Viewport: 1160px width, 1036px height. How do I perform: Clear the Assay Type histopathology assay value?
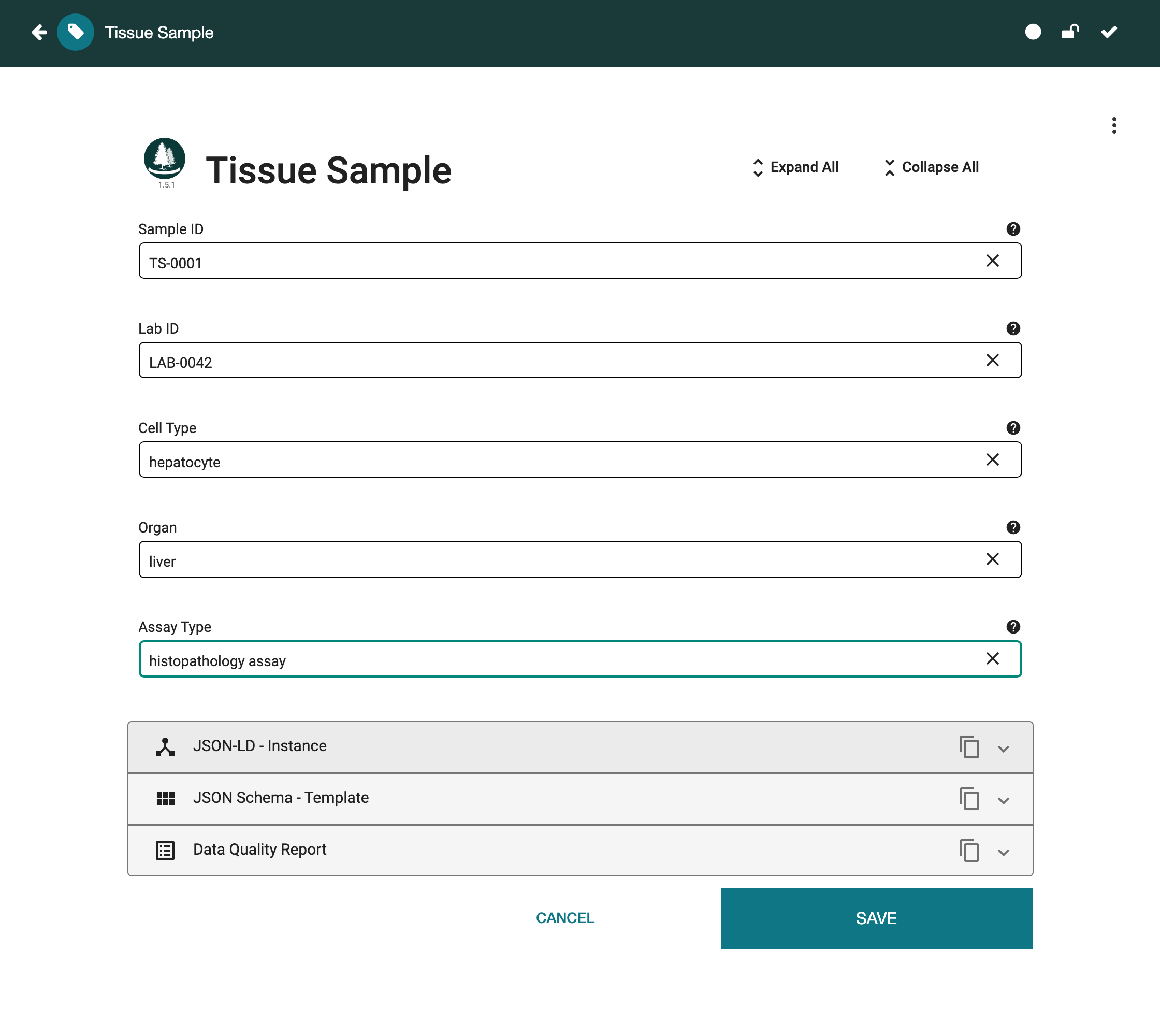coord(993,658)
